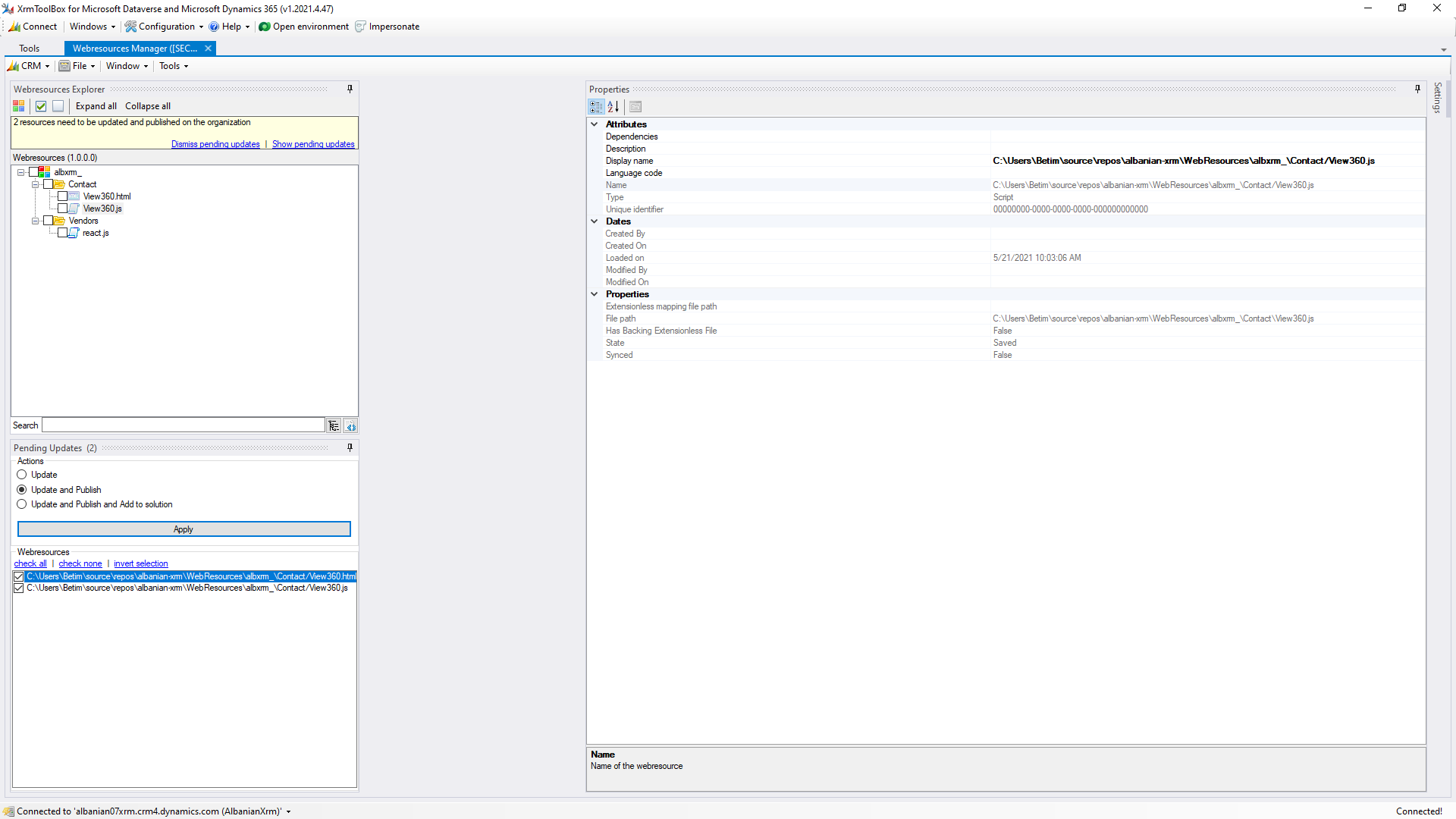Click the pin icon on the Properties panel
This screenshot has width=1456, height=819.
click(x=1417, y=89)
